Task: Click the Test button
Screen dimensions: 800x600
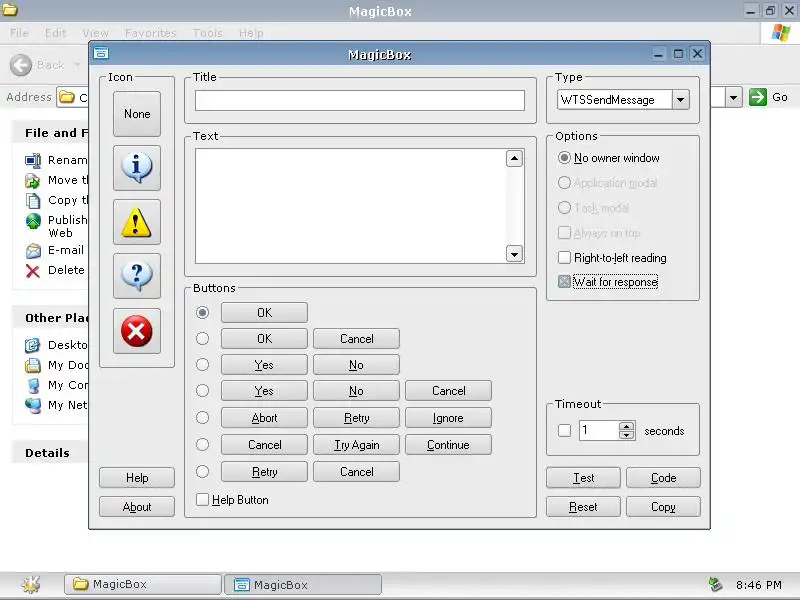Action: coord(583,478)
